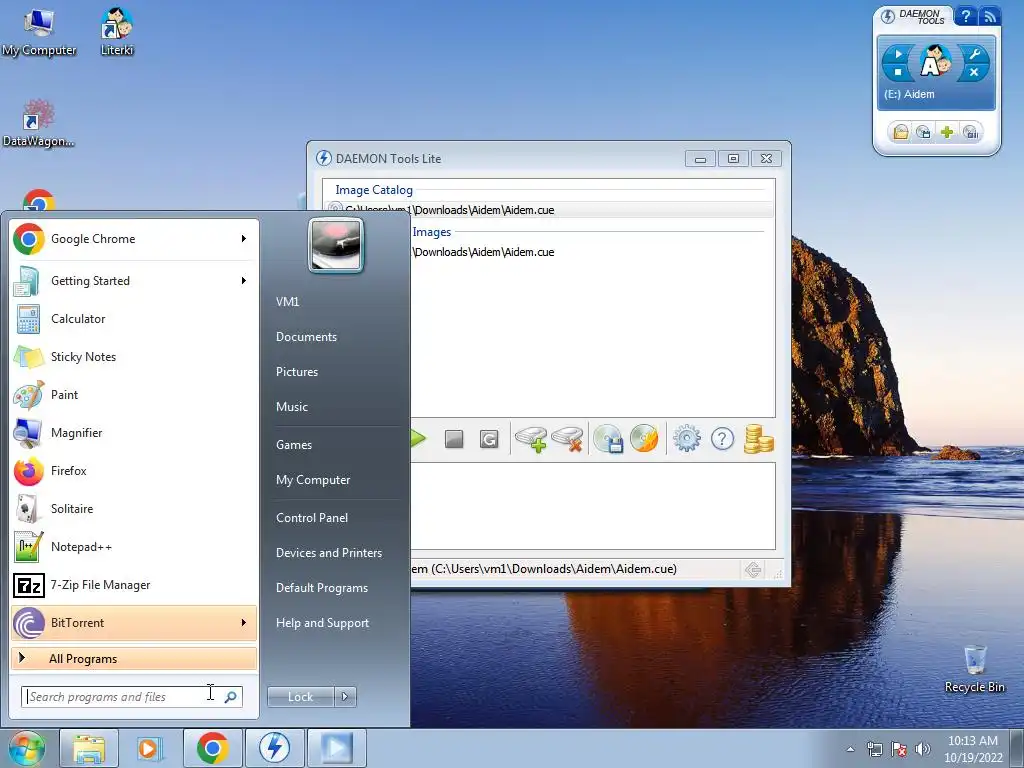Viewport: 1024px width, 768px height.
Task: Click the mount-all disc icon in gadget
Action: click(970, 133)
